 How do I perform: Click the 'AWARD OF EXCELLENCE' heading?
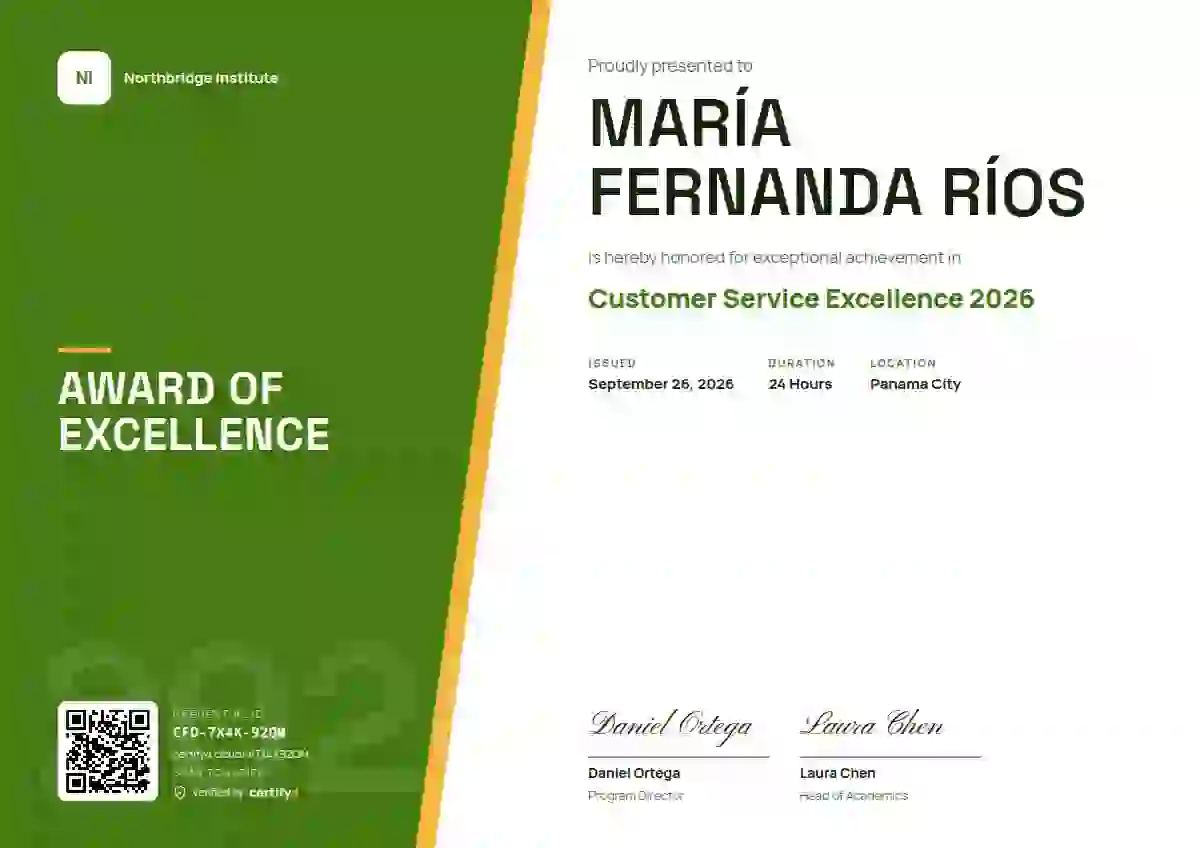pos(194,411)
